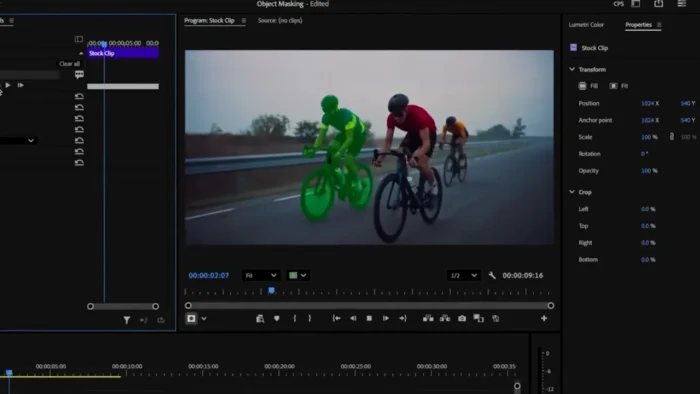Screen dimensions: 700x394
Task: Open the green mask overlay color dropdown
Action: (x=298, y=275)
